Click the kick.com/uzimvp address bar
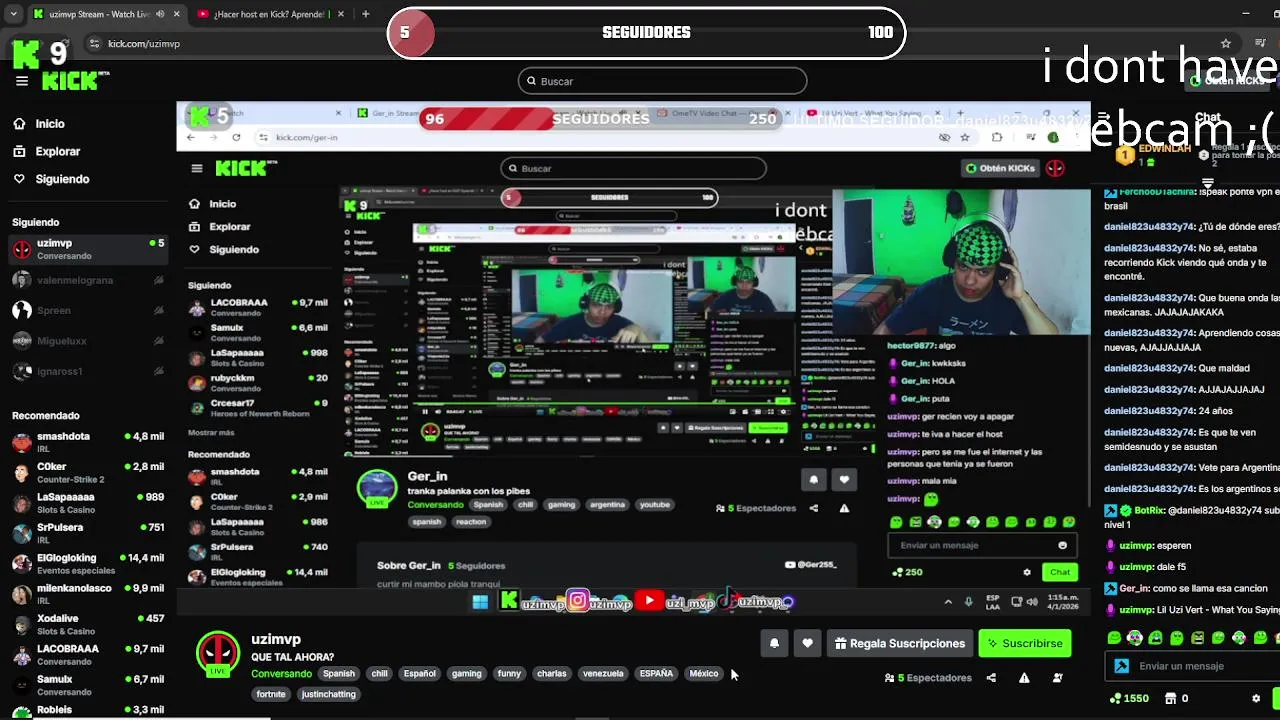This screenshot has width=1280, height=720. [x=144, y=44]
